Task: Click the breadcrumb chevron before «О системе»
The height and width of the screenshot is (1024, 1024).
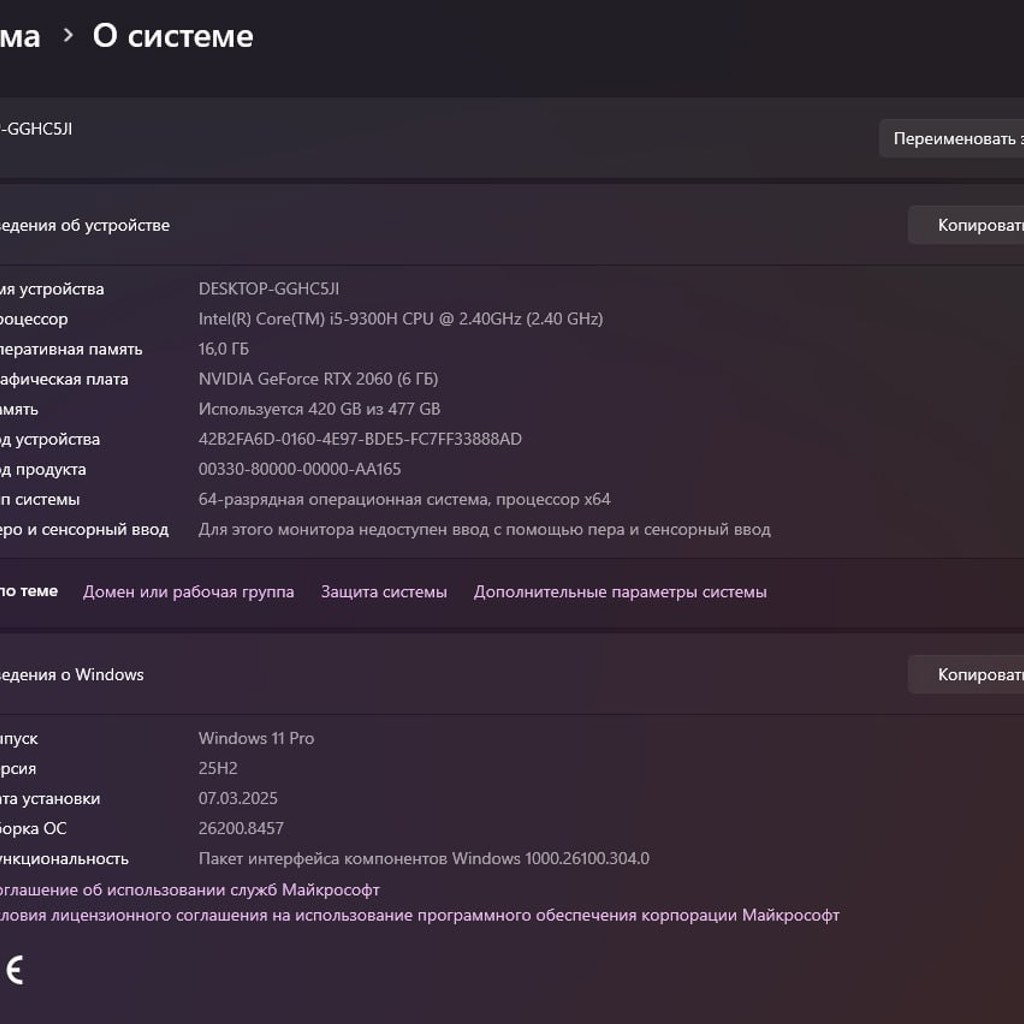Action: pos(68,35)
